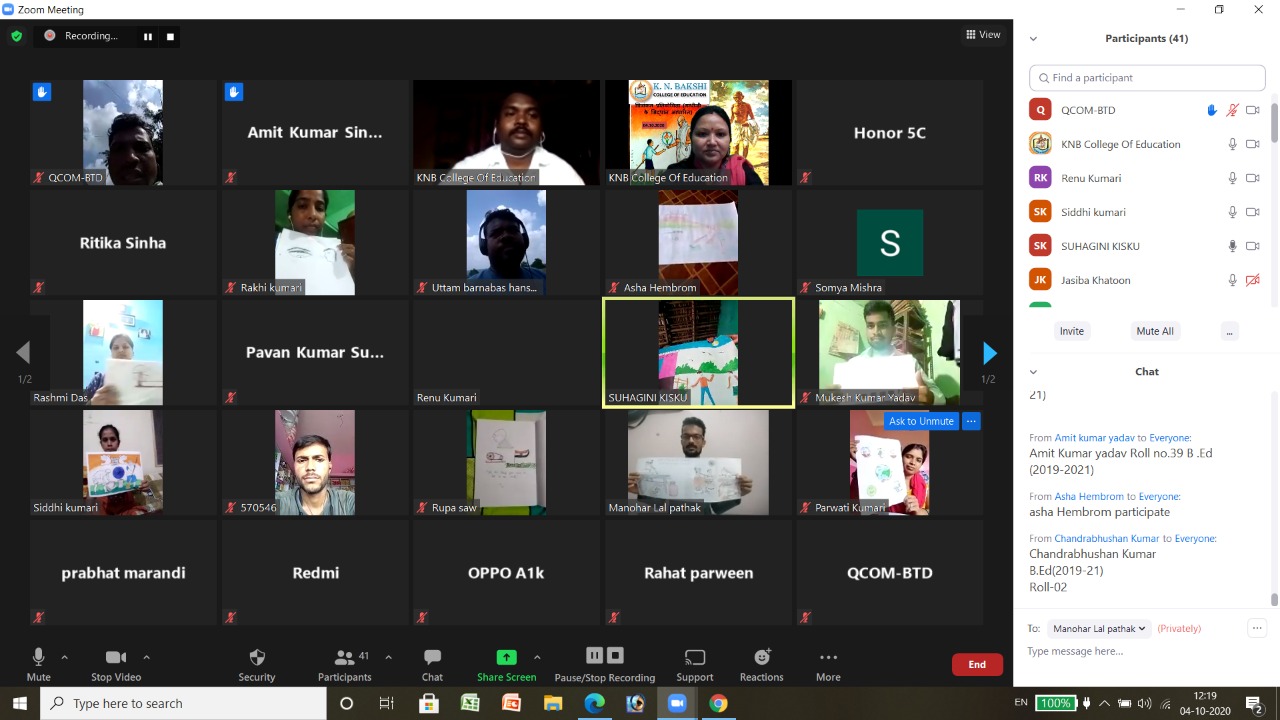This screenshot has height=720, width=1280.
Task: Toggle Stop Video camera button
Action: pos(116,658)
